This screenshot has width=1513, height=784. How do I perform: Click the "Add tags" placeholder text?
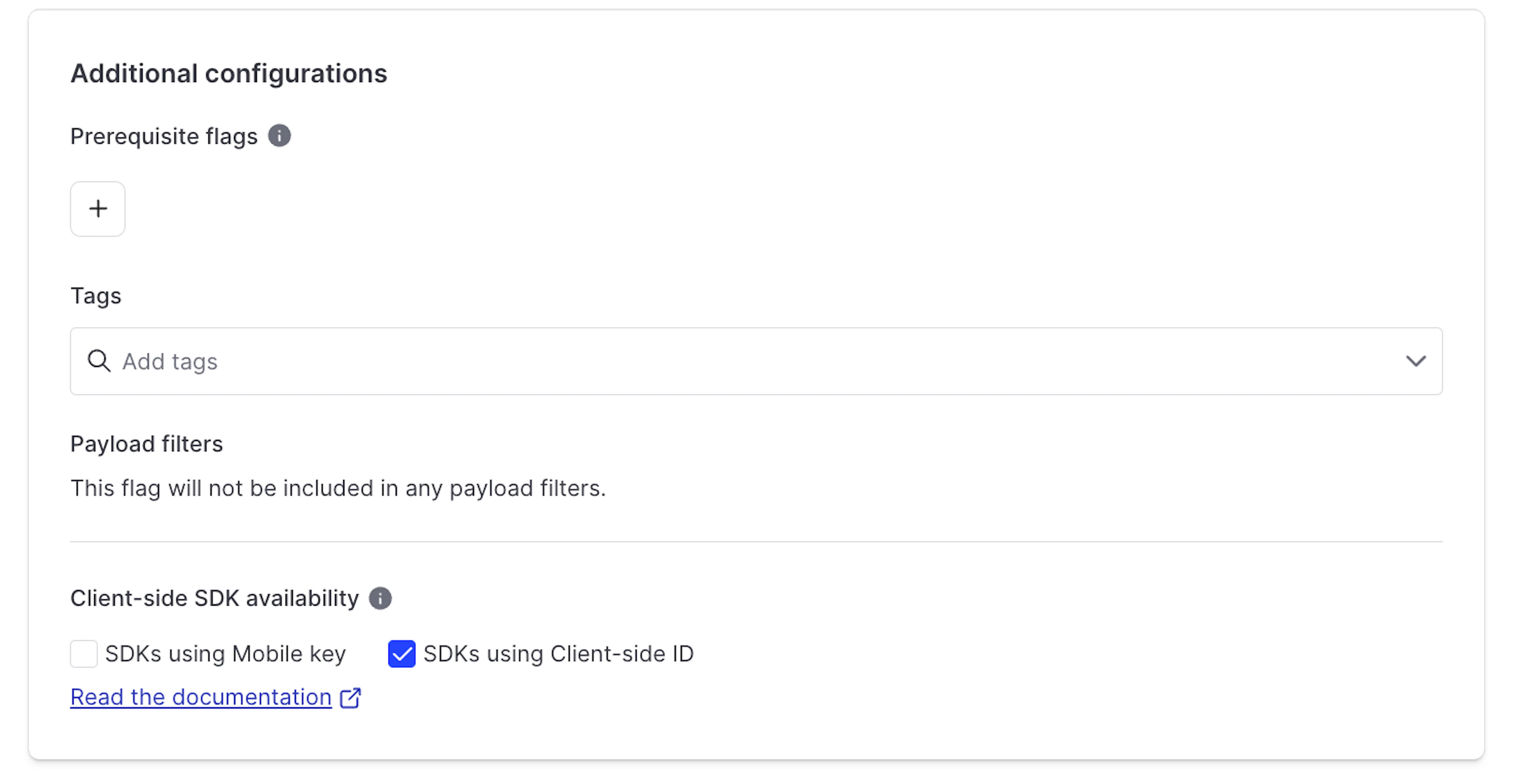click(x=170, y=362)
